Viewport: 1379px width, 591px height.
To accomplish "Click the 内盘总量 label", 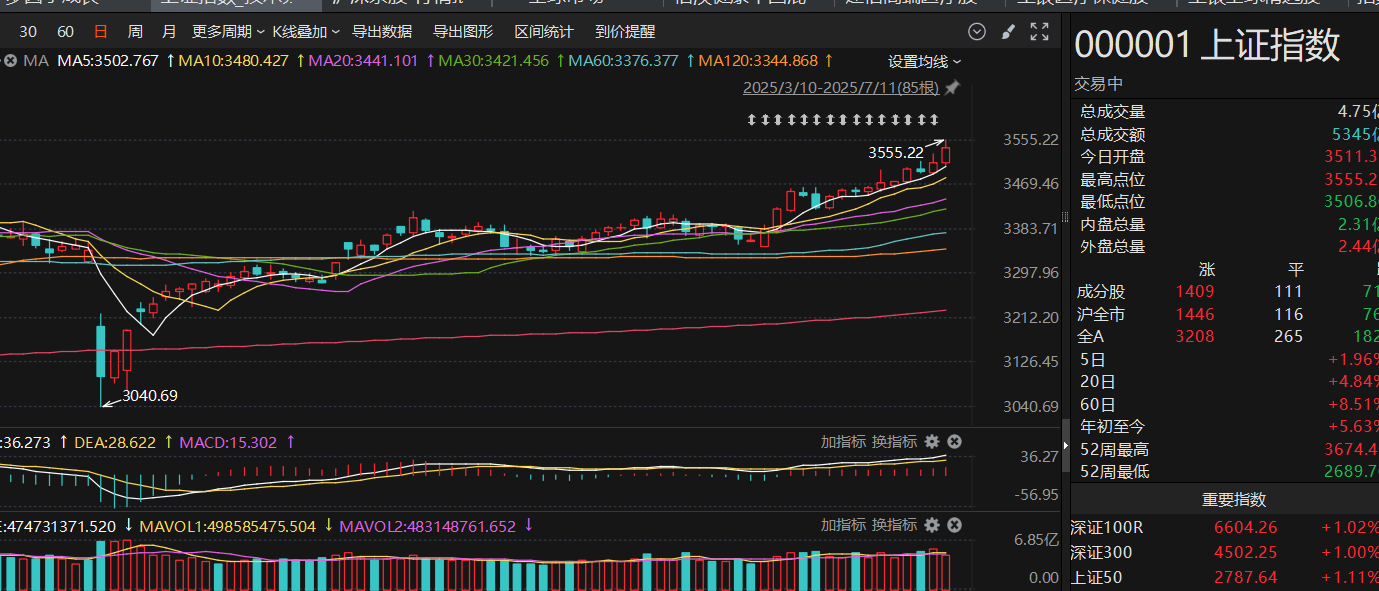I will coord(1113,225).
